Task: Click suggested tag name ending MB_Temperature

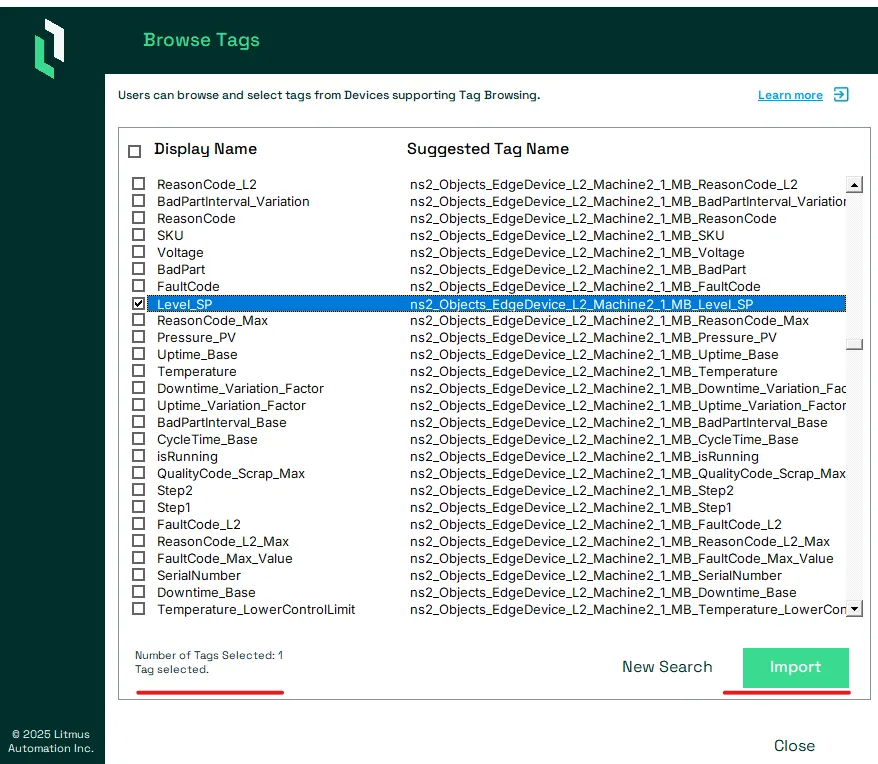Action: point(594,371)
